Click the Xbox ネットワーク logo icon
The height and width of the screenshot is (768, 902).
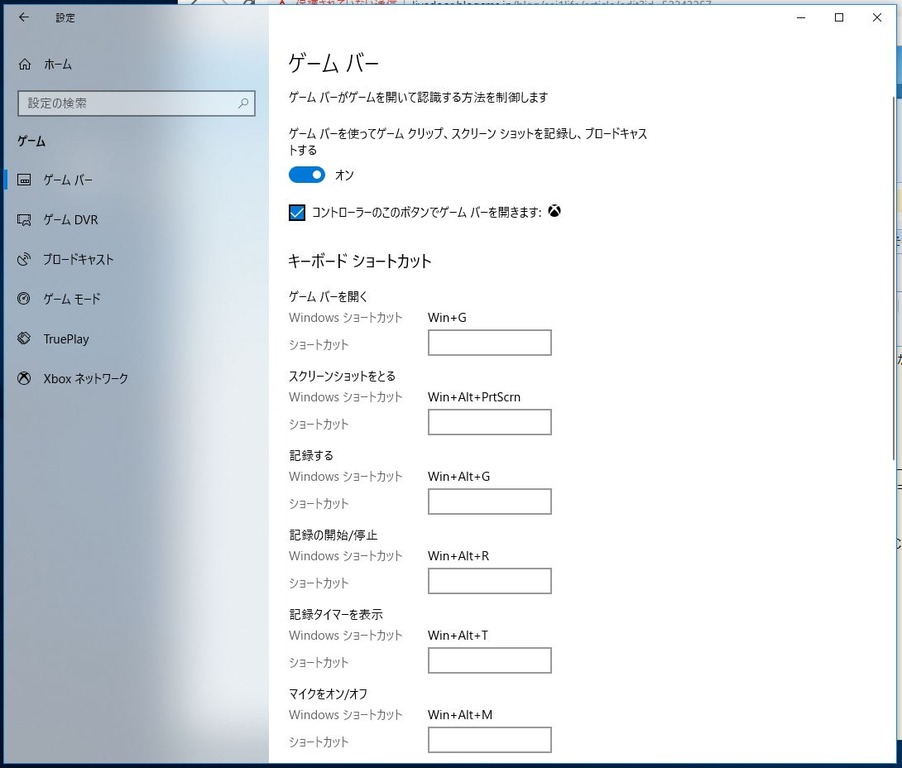tap(24, 378)
